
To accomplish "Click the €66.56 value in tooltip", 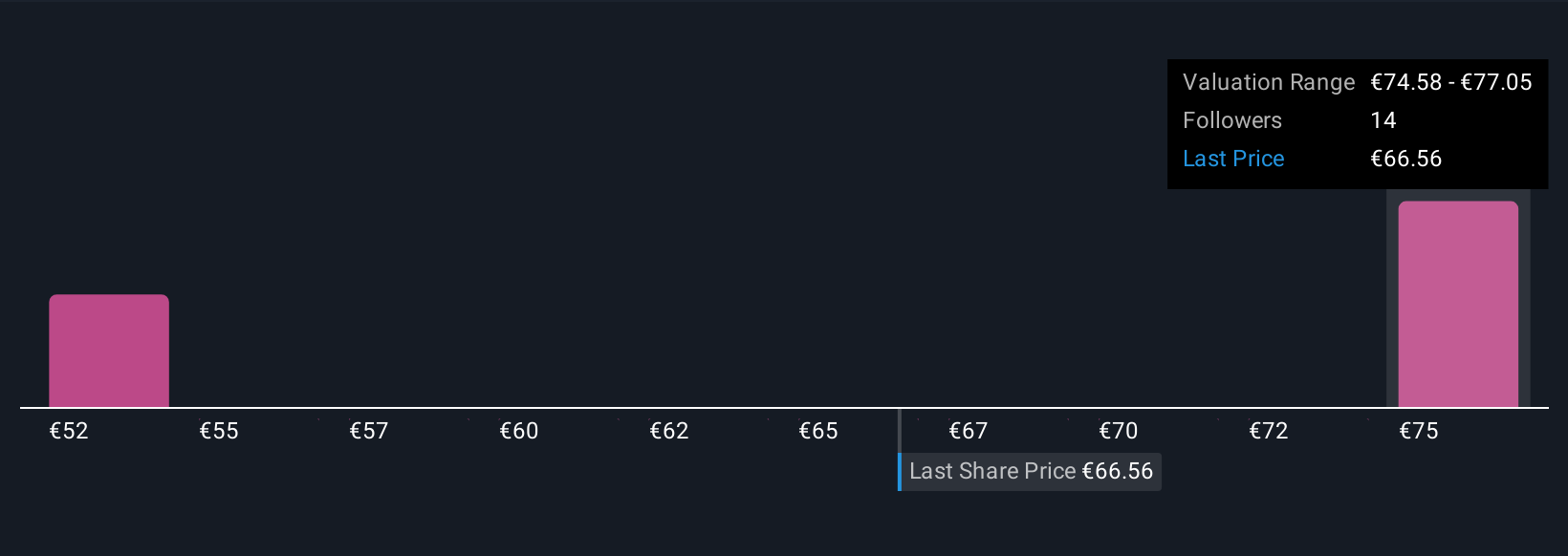I will pyautogui.click(x=1406, y=159).
